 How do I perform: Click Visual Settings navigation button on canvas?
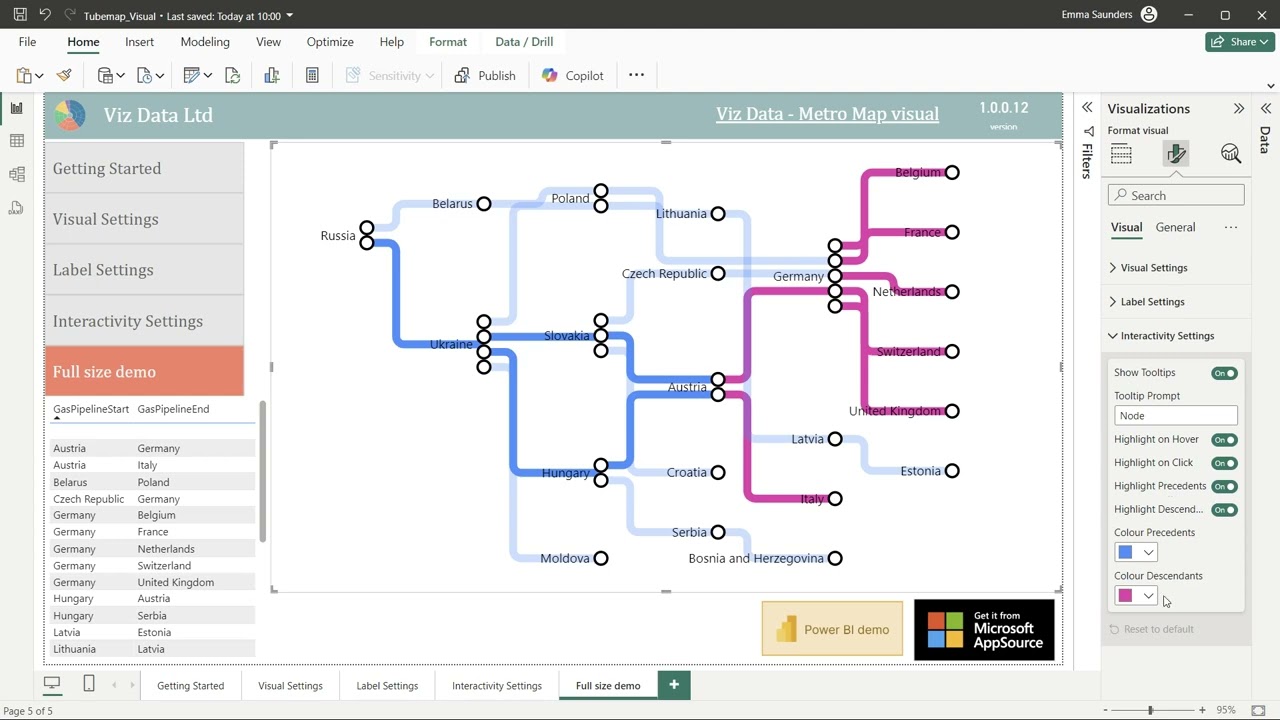[x=144, y=219]
